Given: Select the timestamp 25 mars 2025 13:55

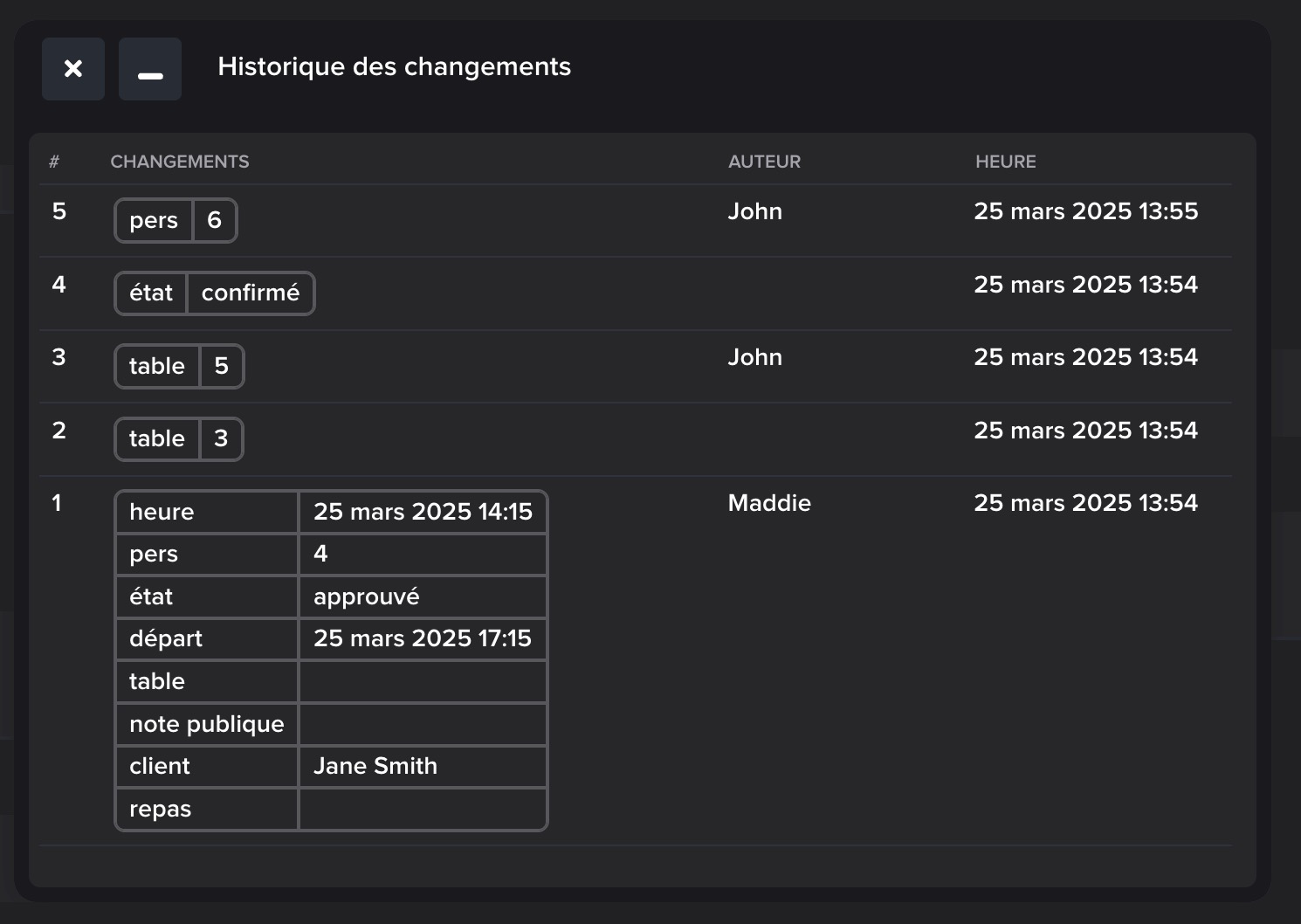Looking at the screenshot, I should [x=1085, y=211].
